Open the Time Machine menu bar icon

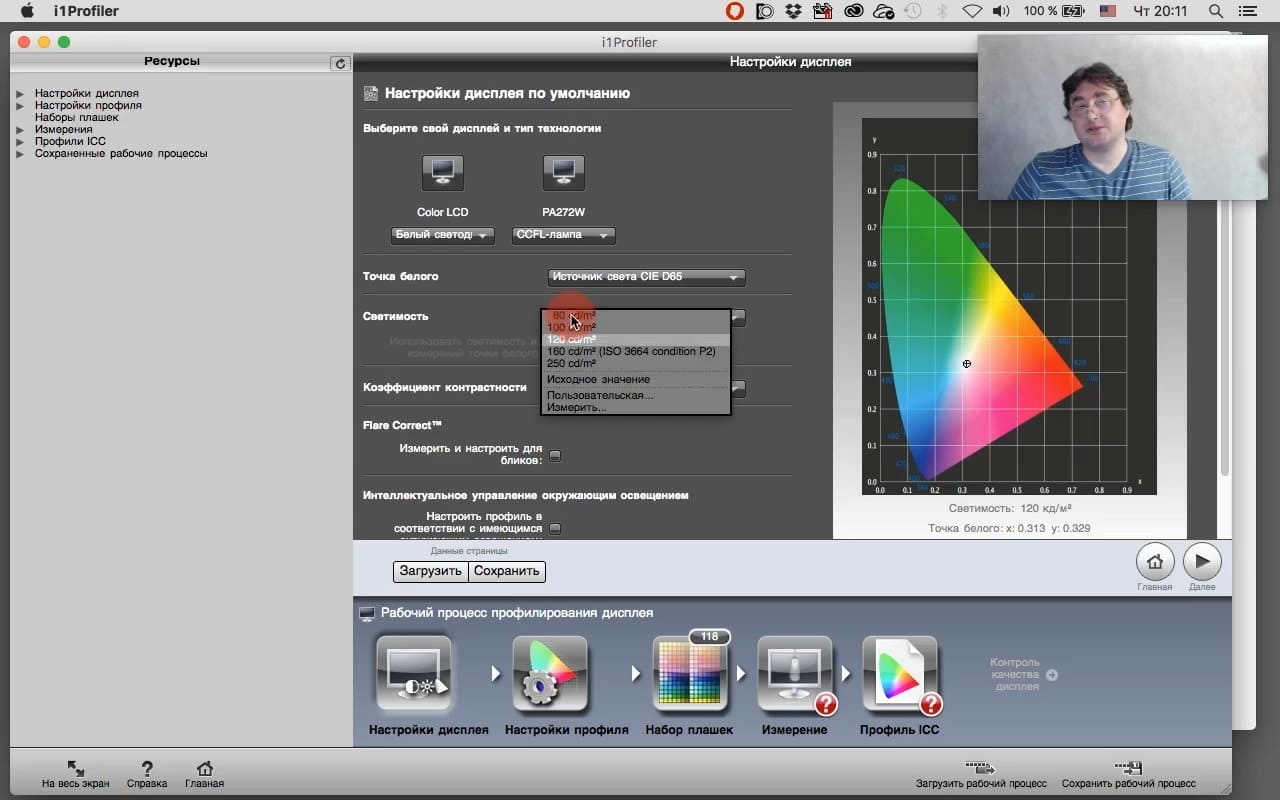(x=912, y=11)
